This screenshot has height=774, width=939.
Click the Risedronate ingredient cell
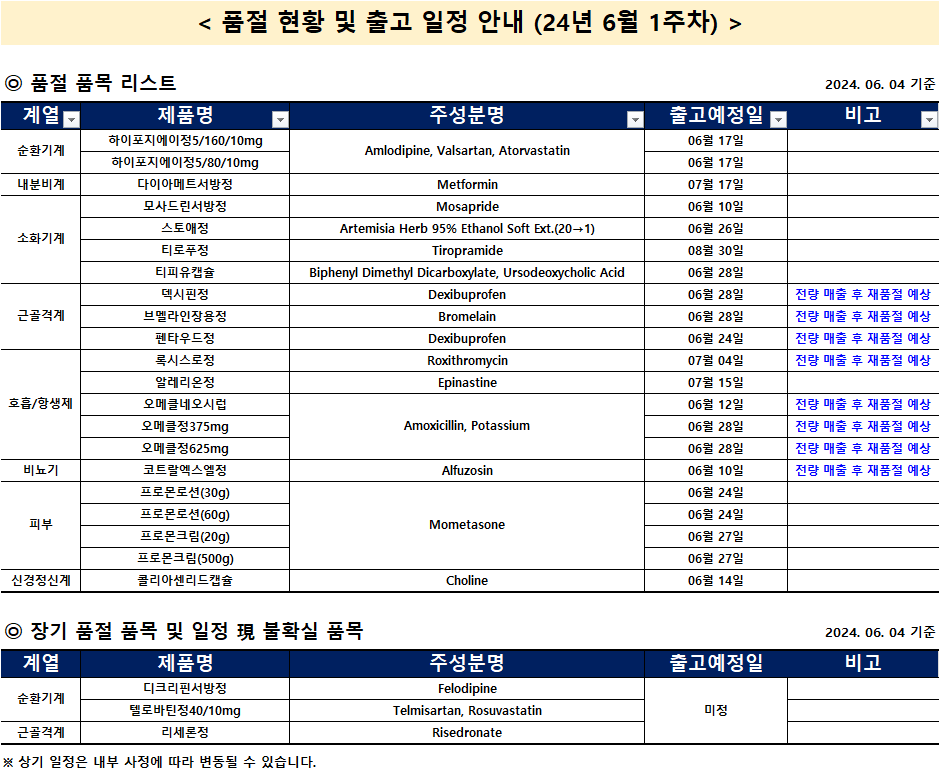(467, 733)
